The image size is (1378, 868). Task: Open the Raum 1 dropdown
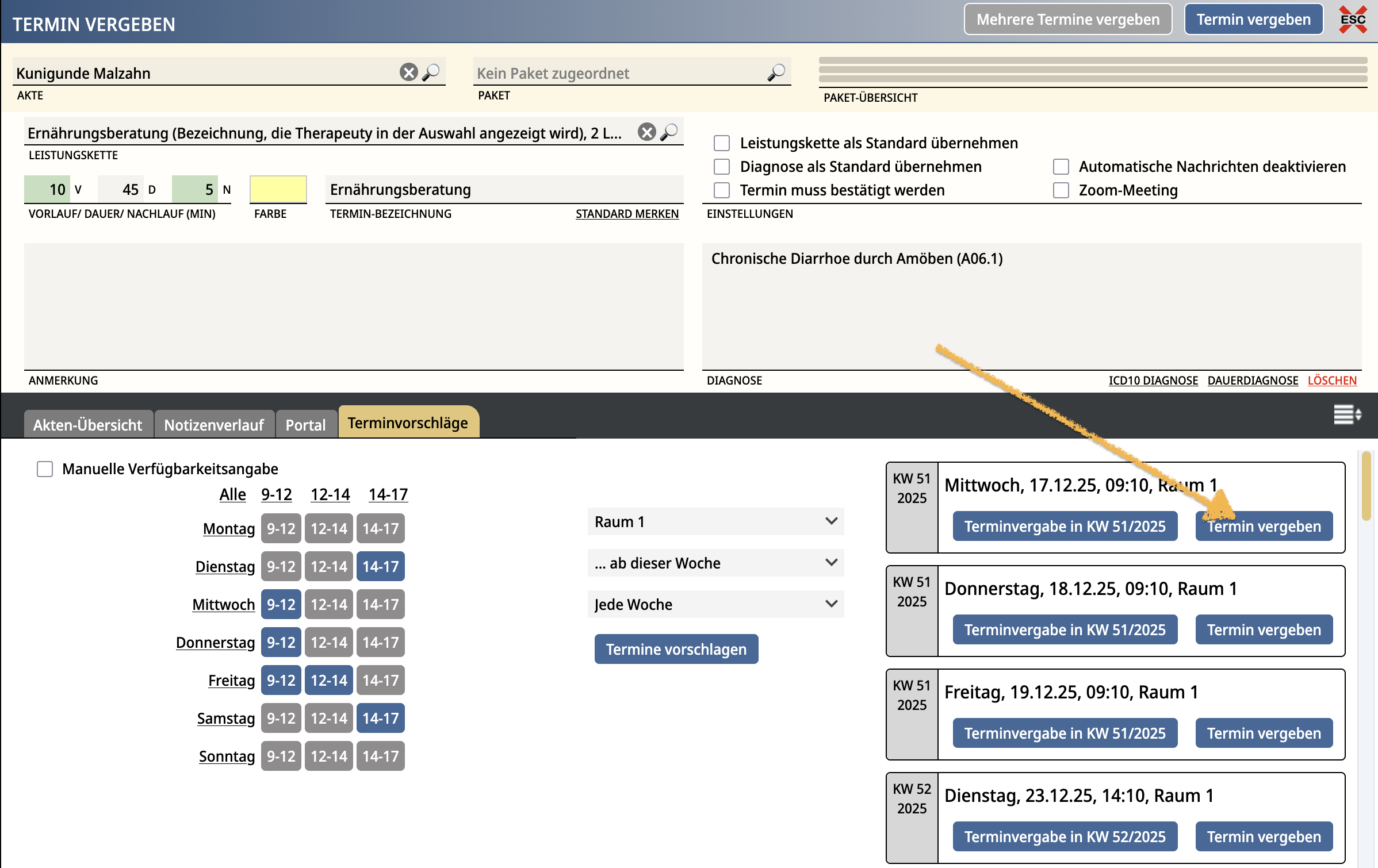tap(715, 521)
